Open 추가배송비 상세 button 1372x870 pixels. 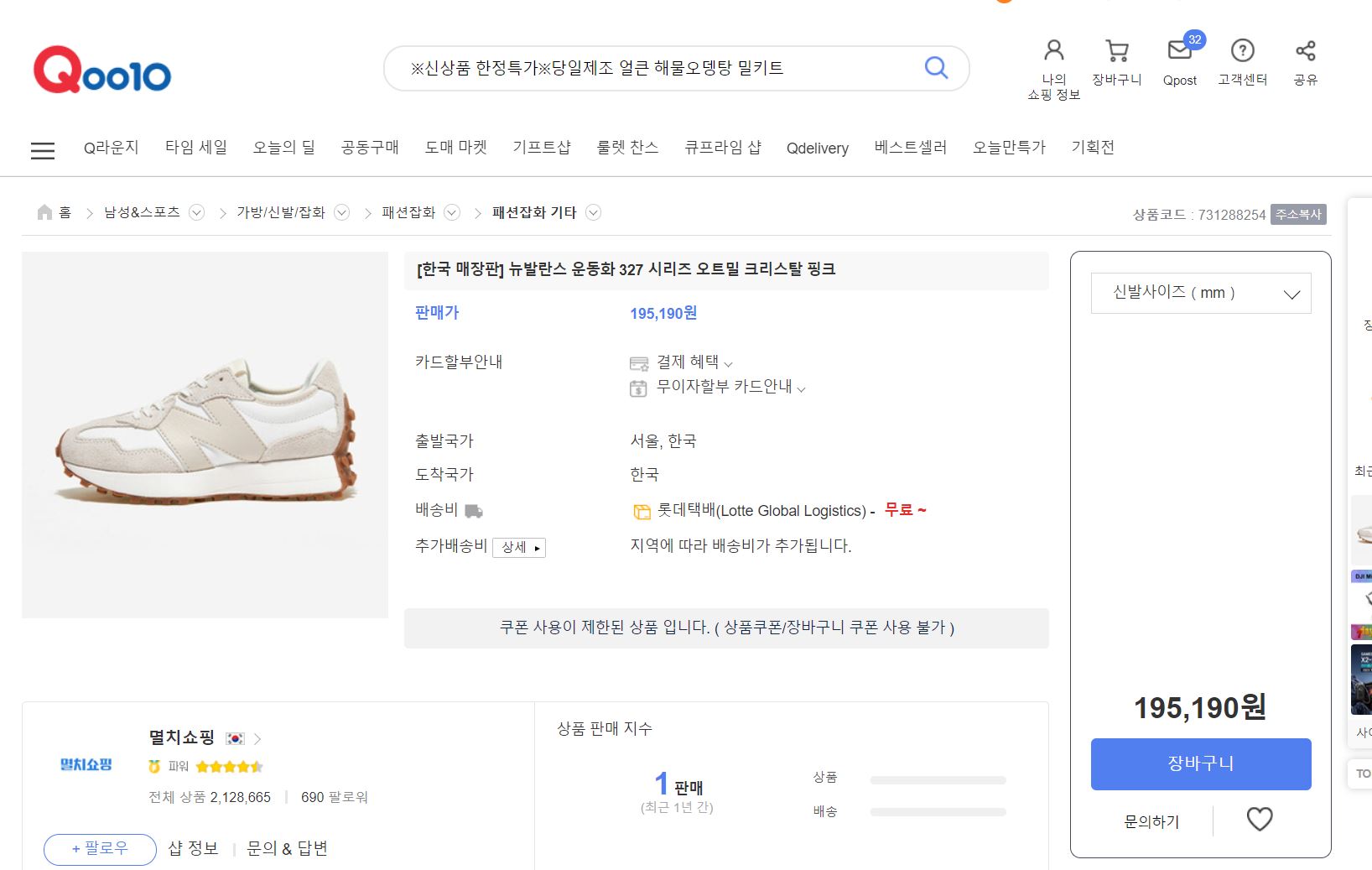(x=518, y=547)
